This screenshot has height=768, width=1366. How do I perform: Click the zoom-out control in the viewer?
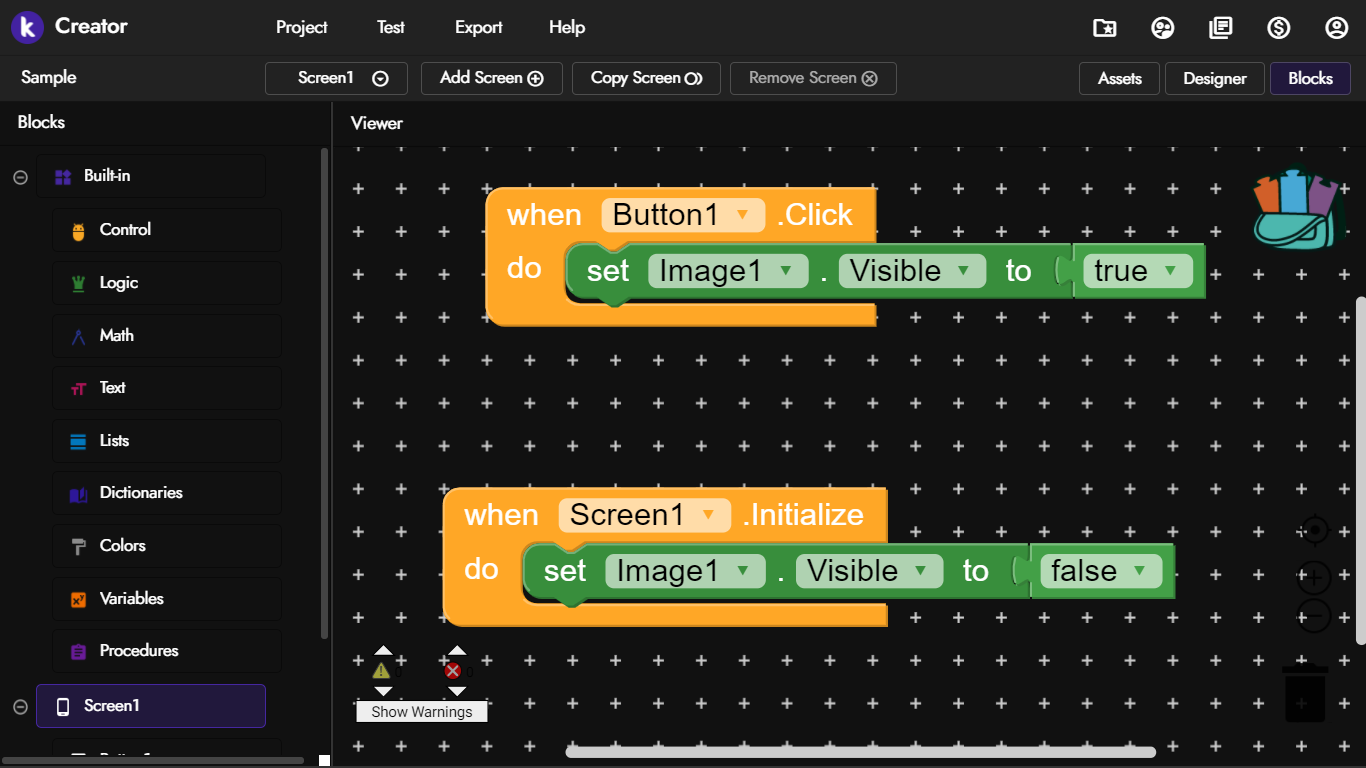click(1314, 614)
